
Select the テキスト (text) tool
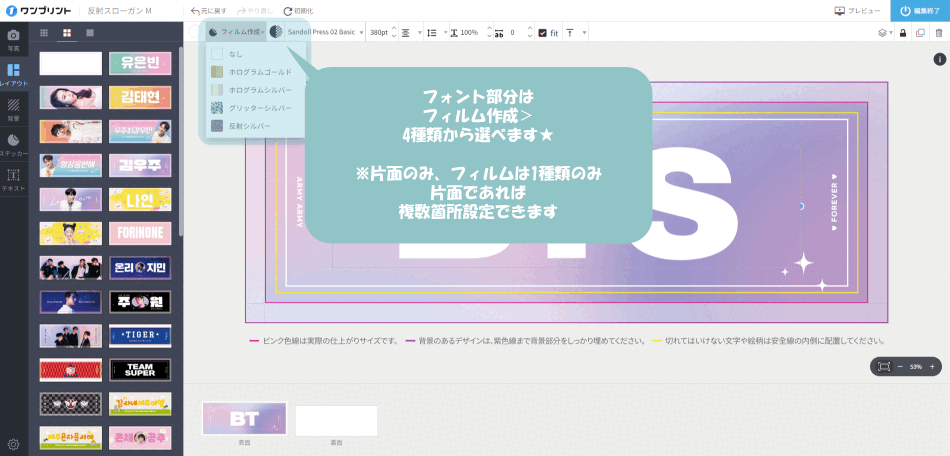pos(13,179)
